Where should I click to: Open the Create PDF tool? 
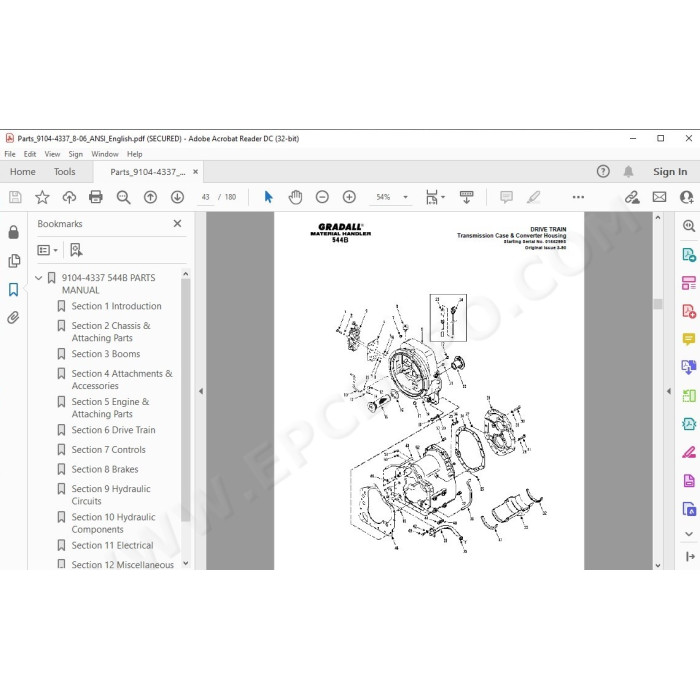click(689, 311)
